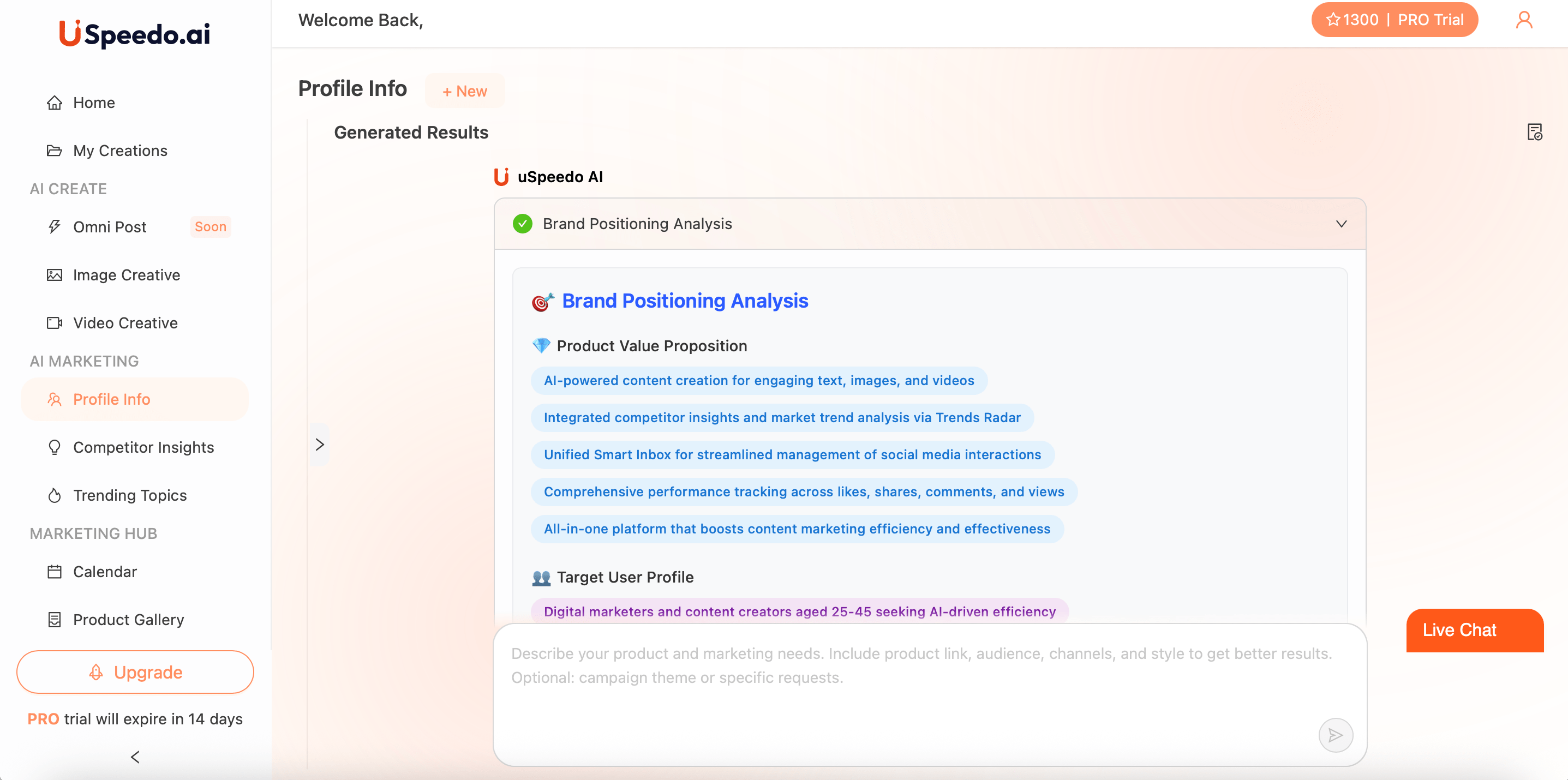Image resolution: width=1568 pixels, height=780 pixels.
Task: Expand the left panel arrow
Action: pos(320,445)
